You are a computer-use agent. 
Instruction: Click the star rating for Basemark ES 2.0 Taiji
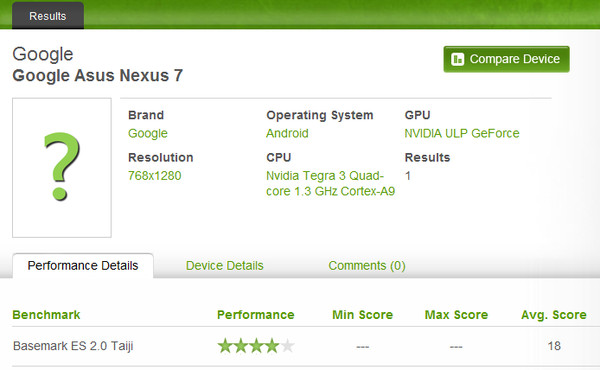pos(256,346)
